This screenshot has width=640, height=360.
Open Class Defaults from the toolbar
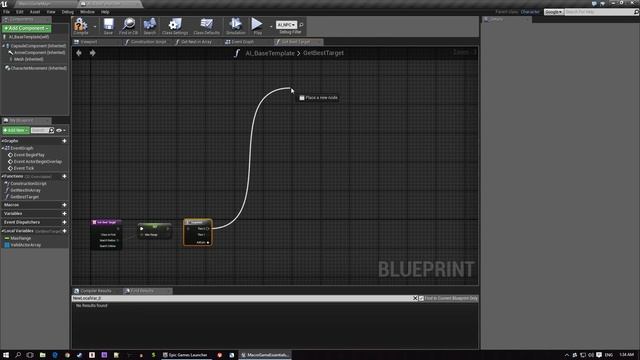(x=207, y=26)
